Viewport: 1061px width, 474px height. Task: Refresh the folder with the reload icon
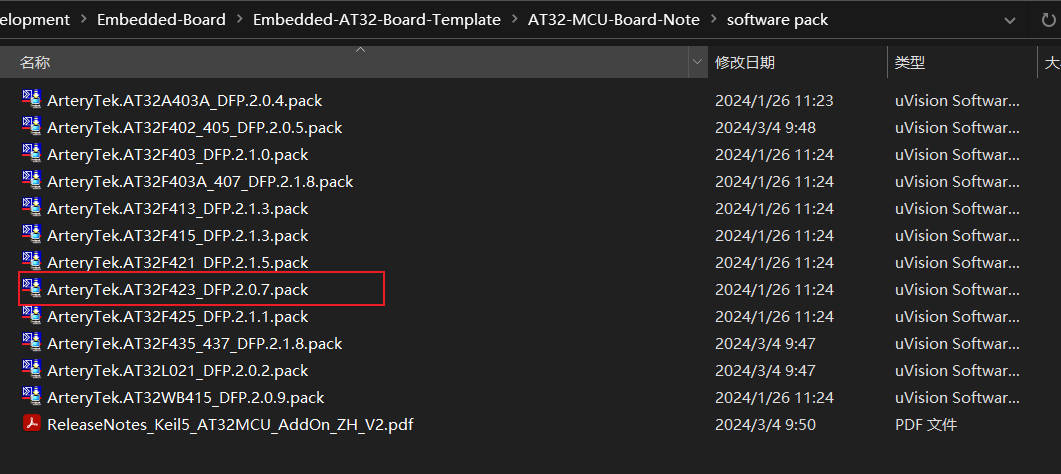coord(1048,20)
